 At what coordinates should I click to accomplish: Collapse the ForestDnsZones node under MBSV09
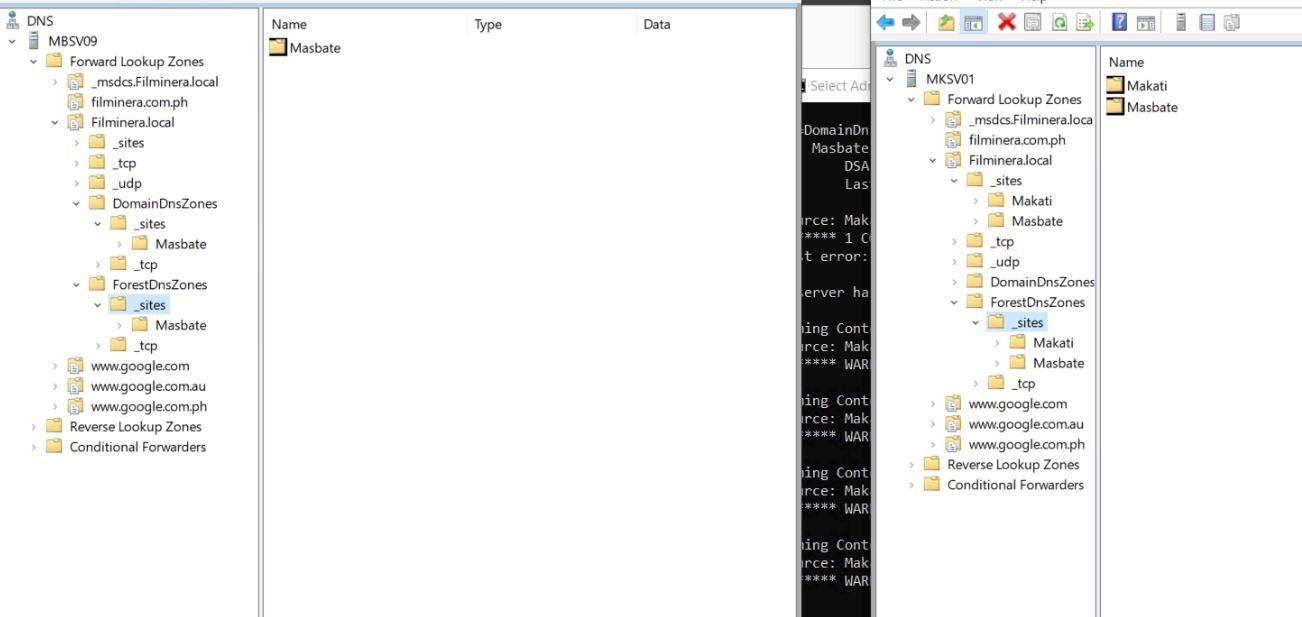(77, 285)
